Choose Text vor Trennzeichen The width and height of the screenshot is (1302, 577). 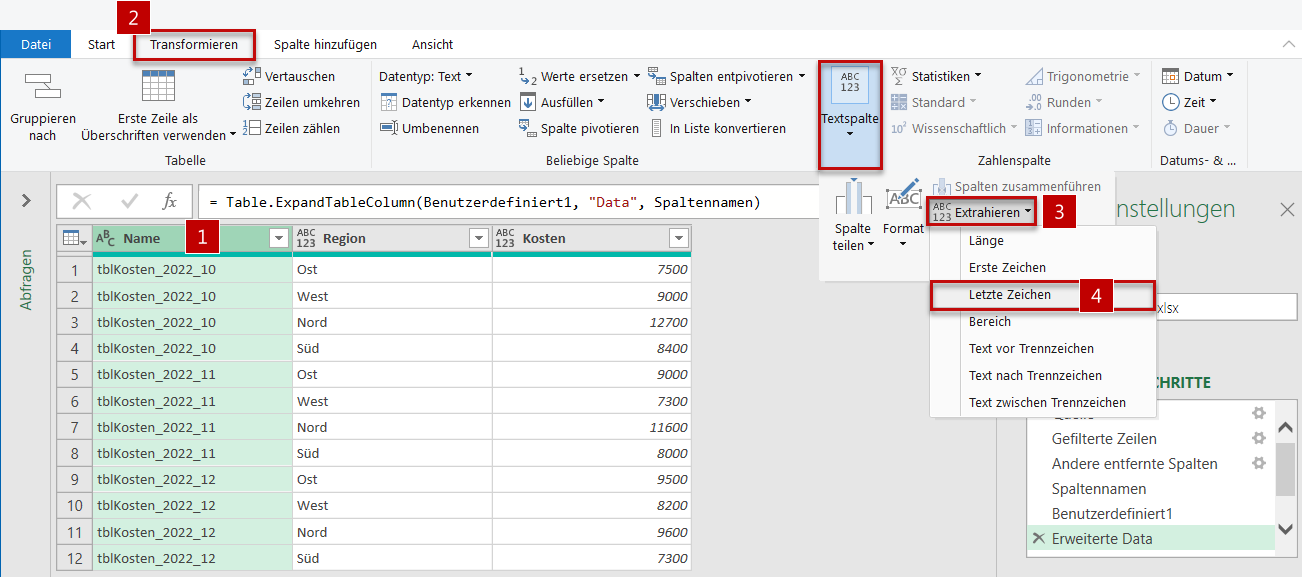(x=1042, y=348)
